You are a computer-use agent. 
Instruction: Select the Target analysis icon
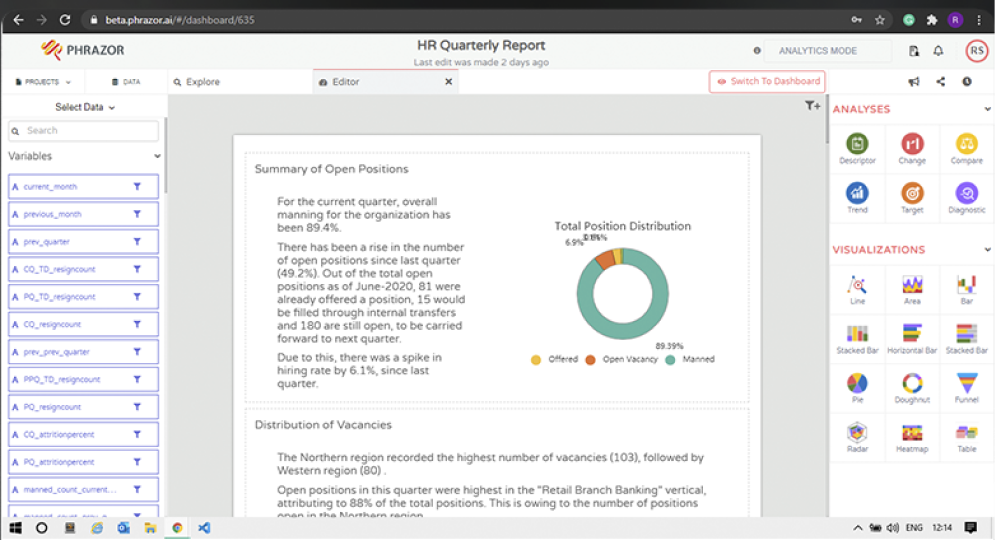tap(912, 193)
